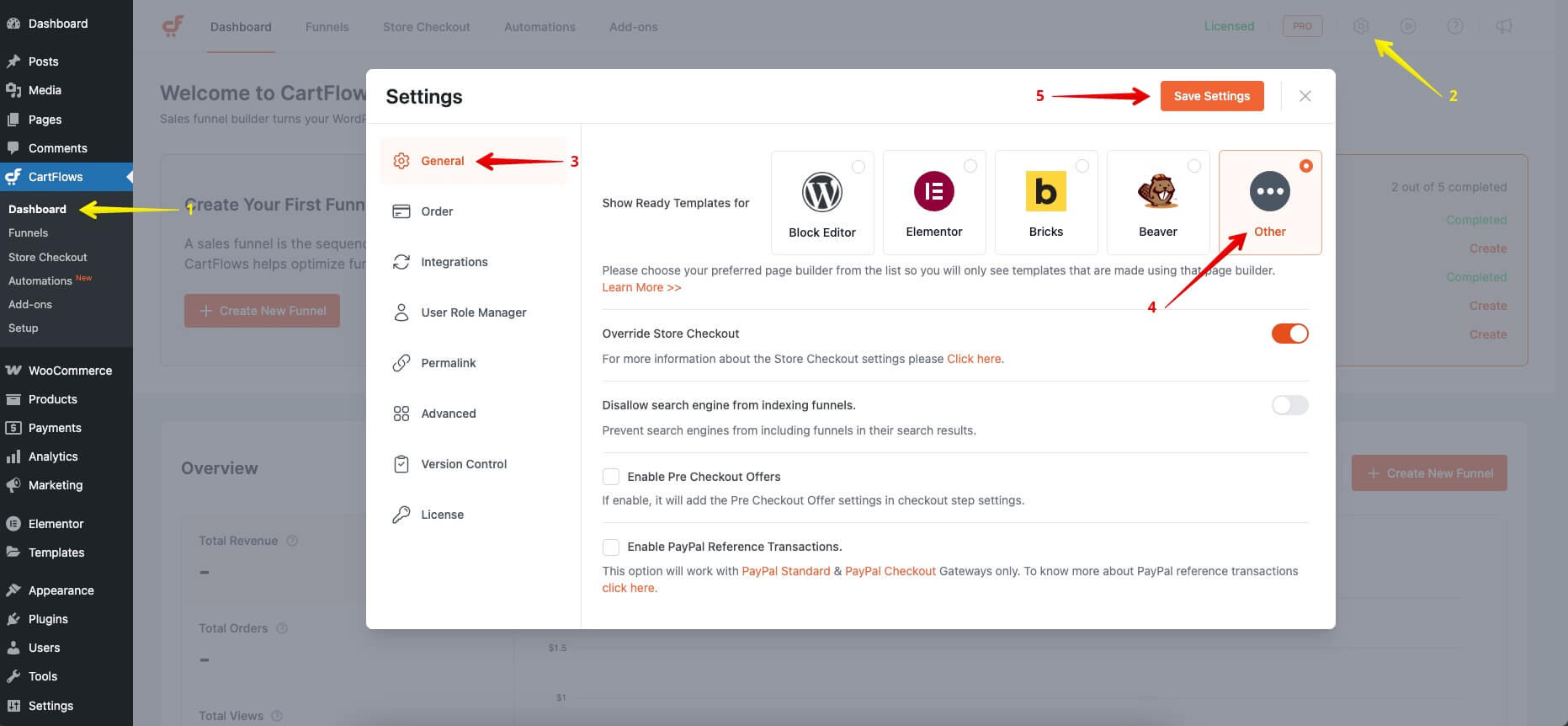1568x726 pixels.
Task: Click Create New Funnel under first funnel text
Action: pyautogui.click(x=262, y=311)
